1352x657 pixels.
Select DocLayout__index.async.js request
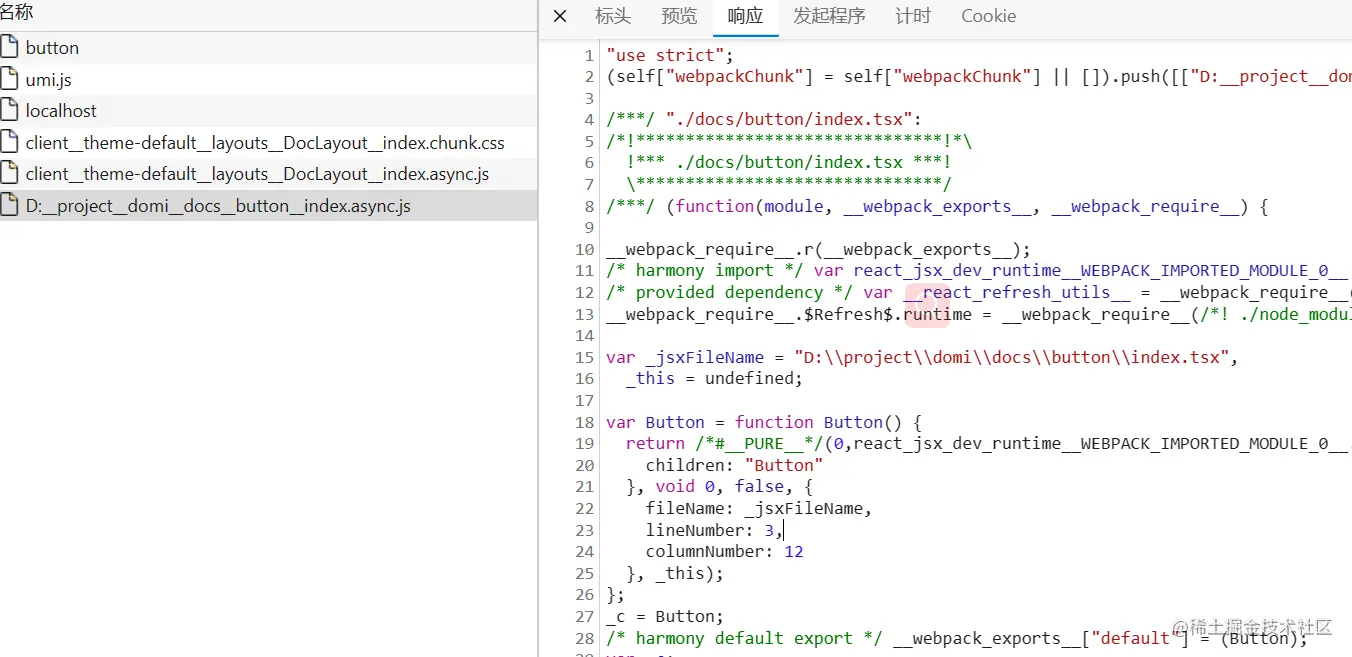click(x=268, y=173)
